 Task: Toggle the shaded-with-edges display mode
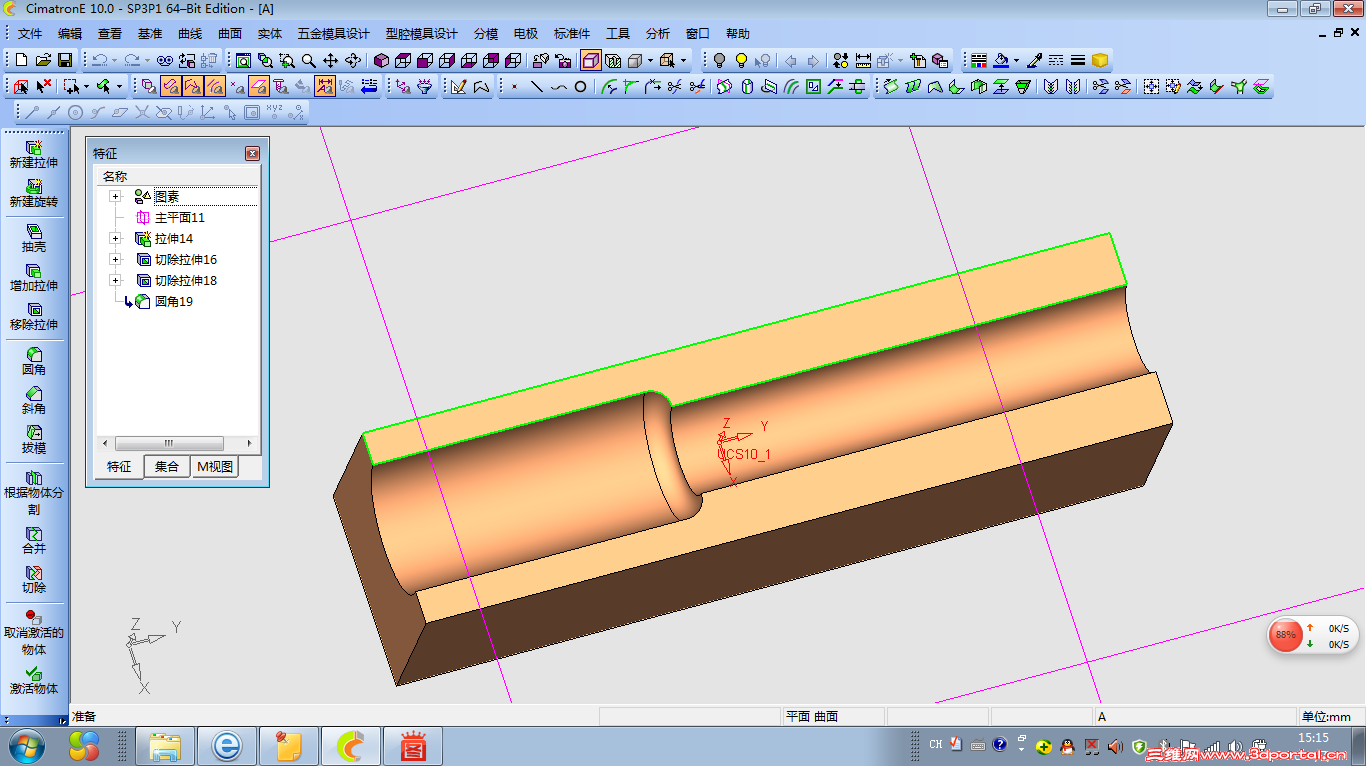(590, 60)
